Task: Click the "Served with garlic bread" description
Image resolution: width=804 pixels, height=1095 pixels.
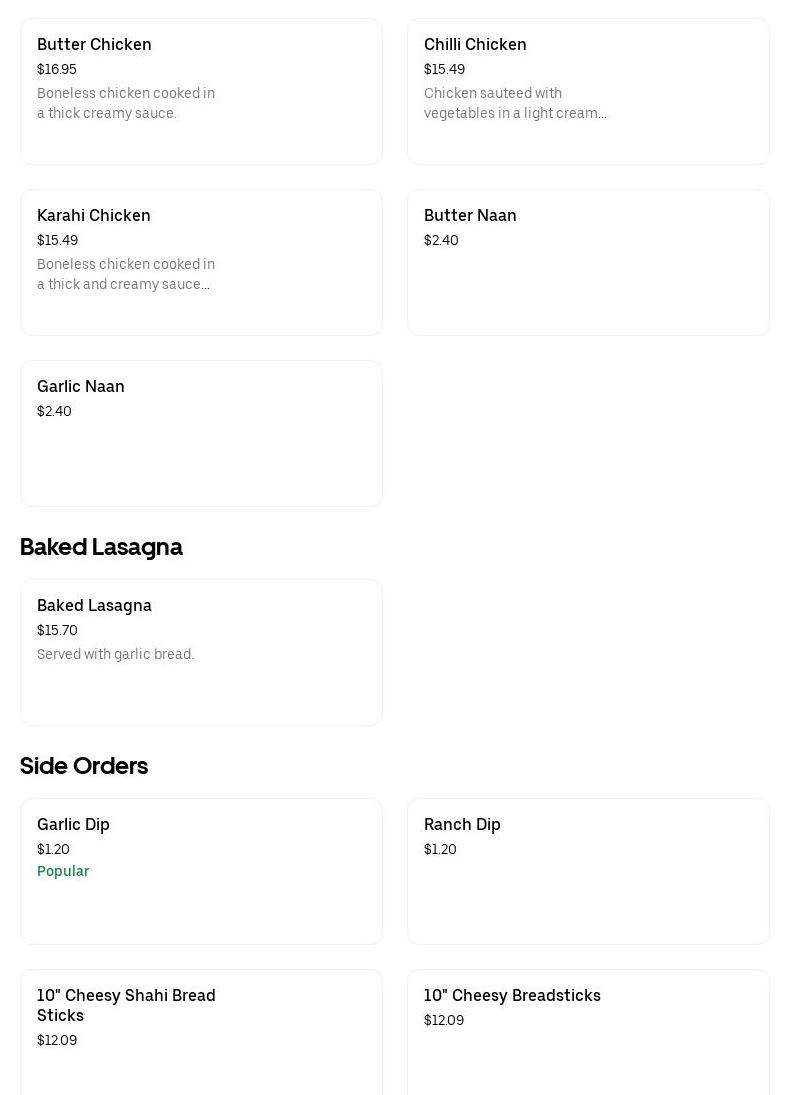Action: click(x=115, y=655)
